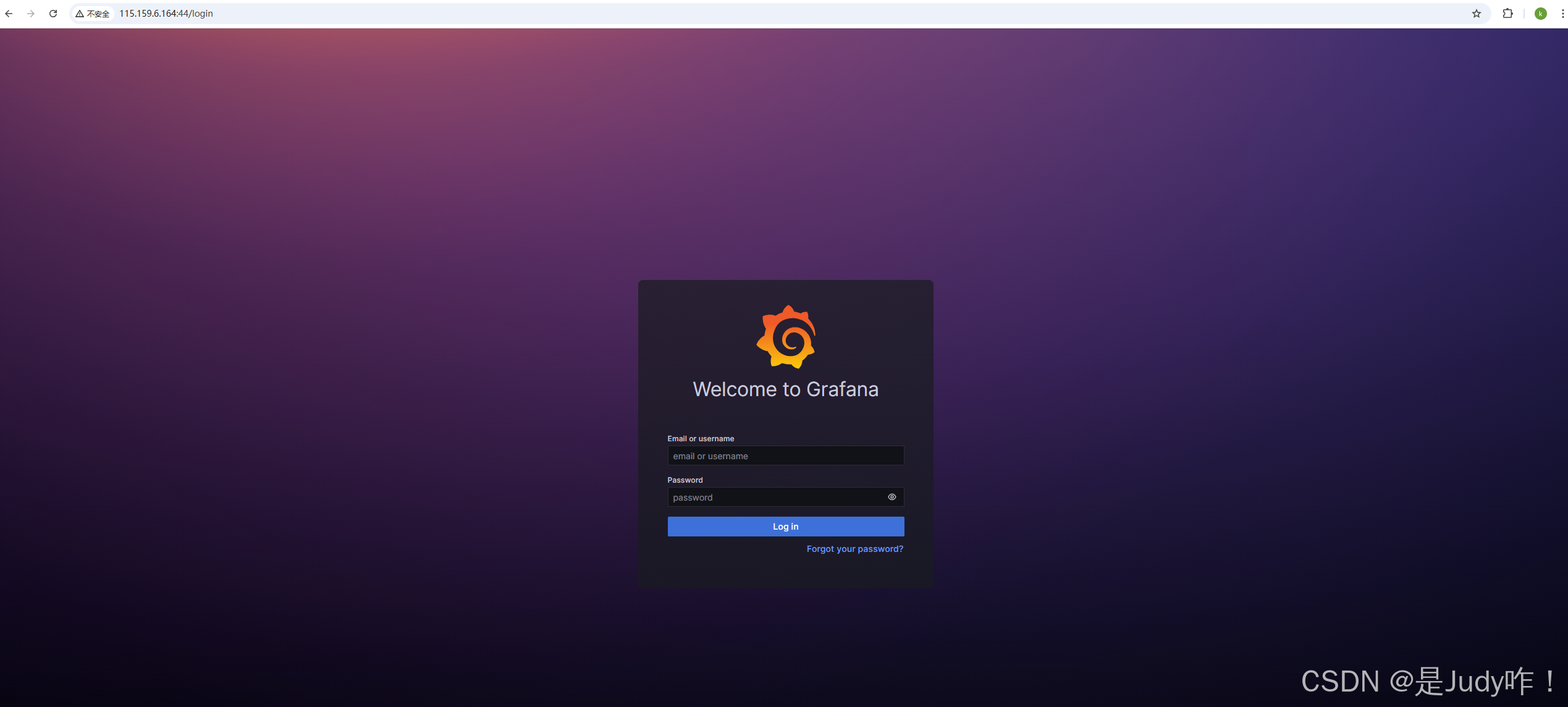Open the green profile avatar
This screenshot has height=707, width=1568.
tap(1540, 14)
